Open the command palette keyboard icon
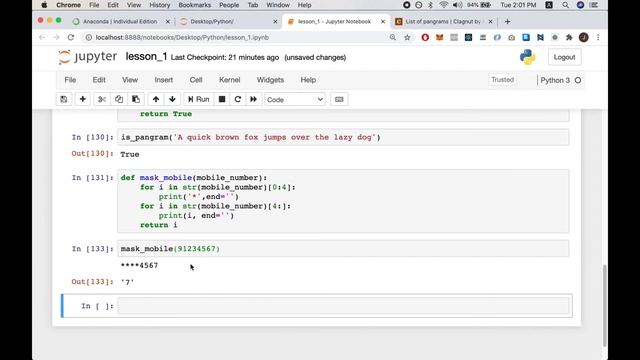This screenshot has width=640, height=360. pos(339,99)
